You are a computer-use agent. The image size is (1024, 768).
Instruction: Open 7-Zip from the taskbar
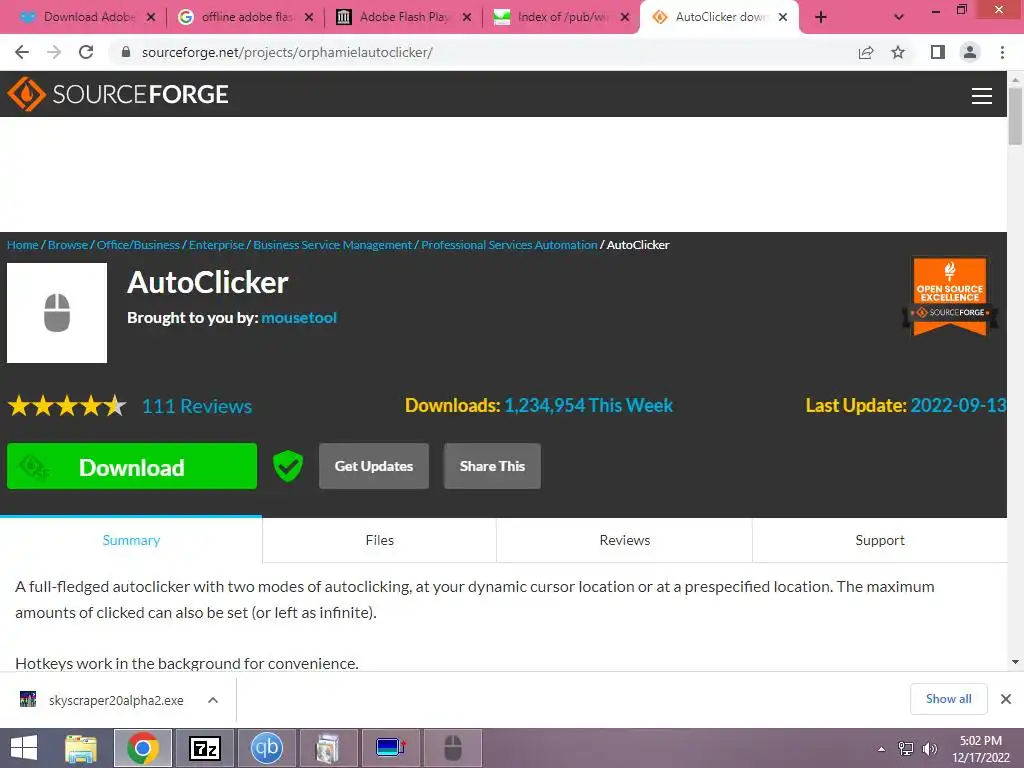[204, 748]
